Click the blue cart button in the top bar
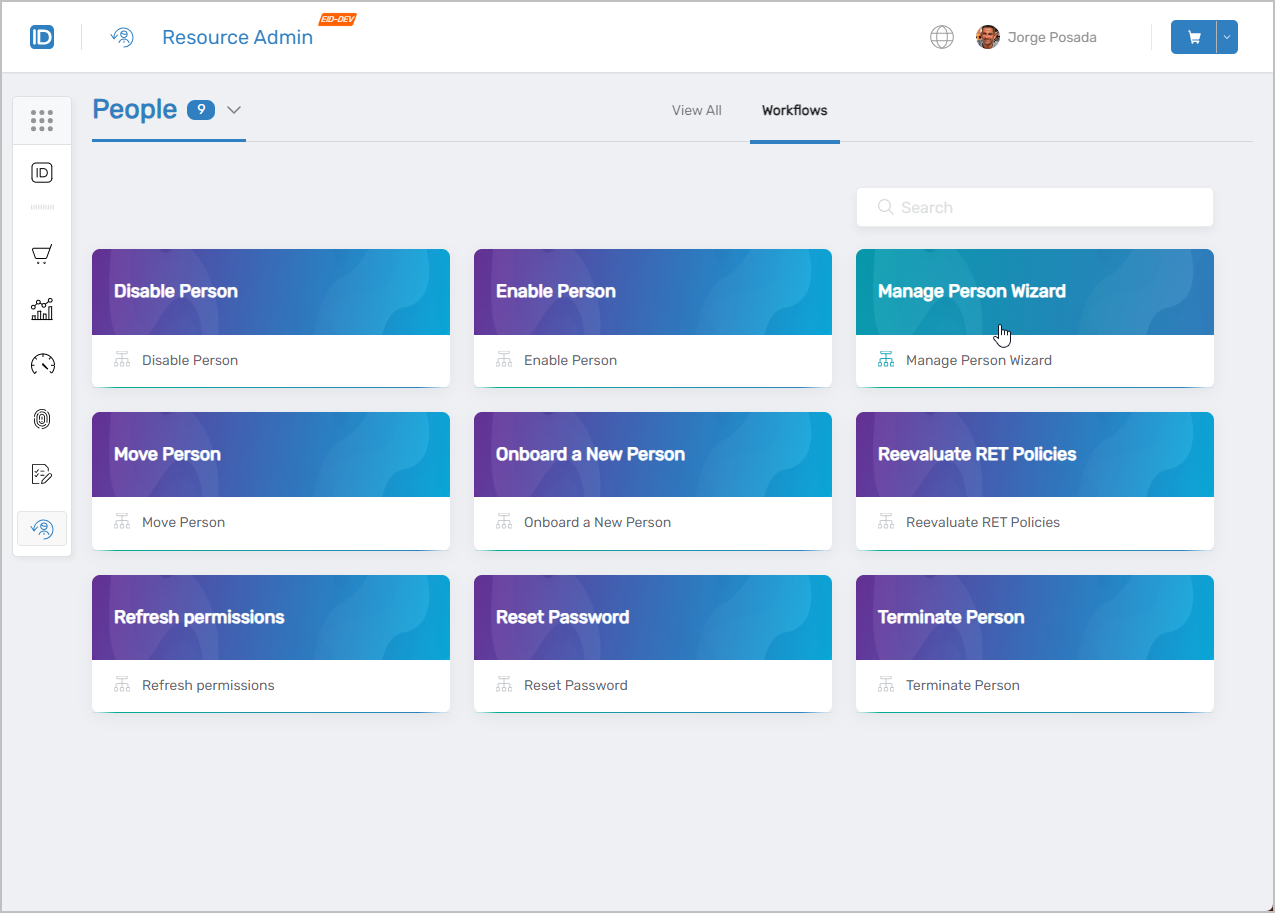 coord(1193,36)
